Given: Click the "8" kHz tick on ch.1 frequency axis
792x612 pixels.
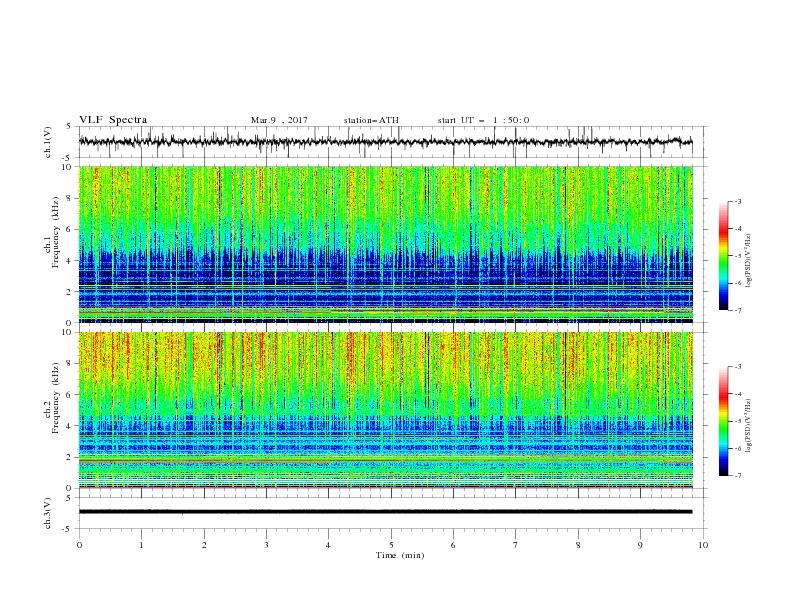Looking at the screenshot, I should click(69, 198).
